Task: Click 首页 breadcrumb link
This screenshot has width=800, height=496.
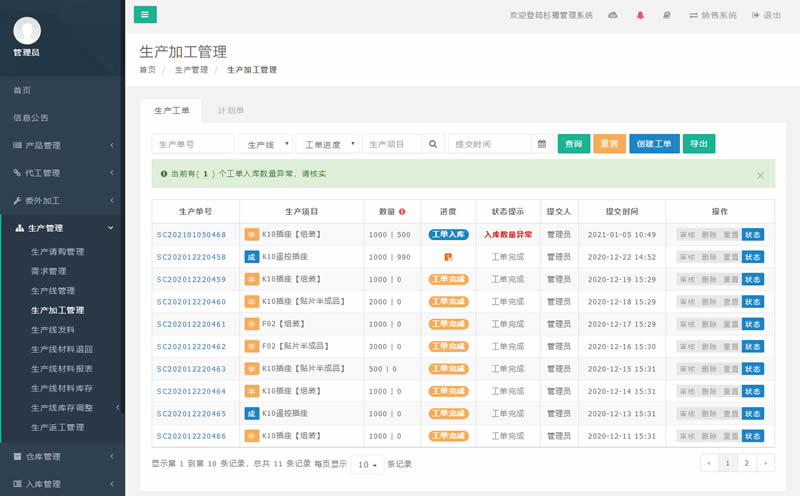Action: click(x=147, y=70)
